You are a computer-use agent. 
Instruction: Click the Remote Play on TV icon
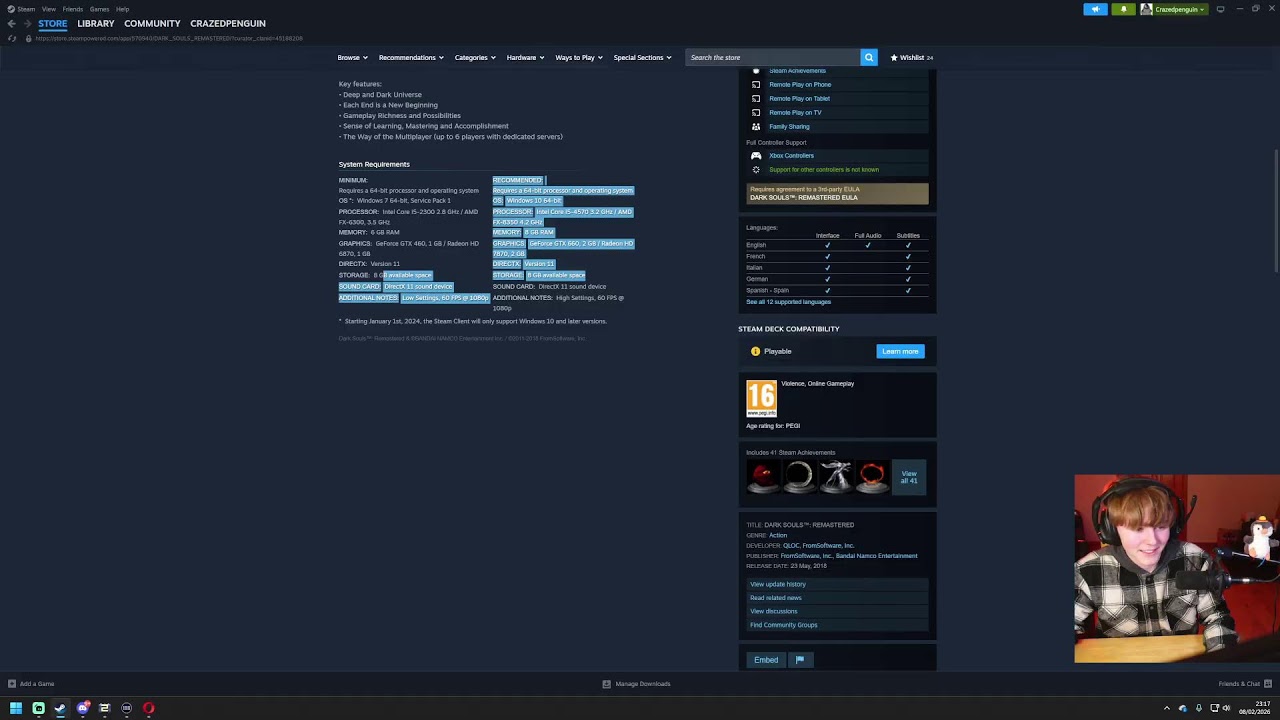(756, 113)
